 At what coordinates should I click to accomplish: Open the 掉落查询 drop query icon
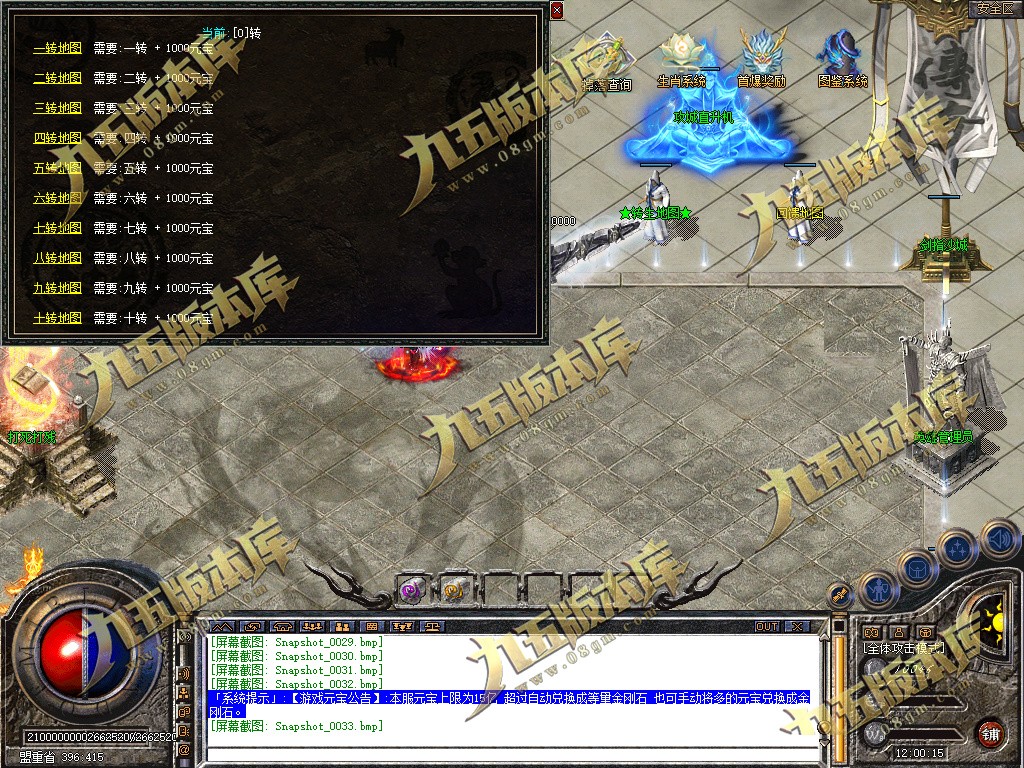(608, 63)
